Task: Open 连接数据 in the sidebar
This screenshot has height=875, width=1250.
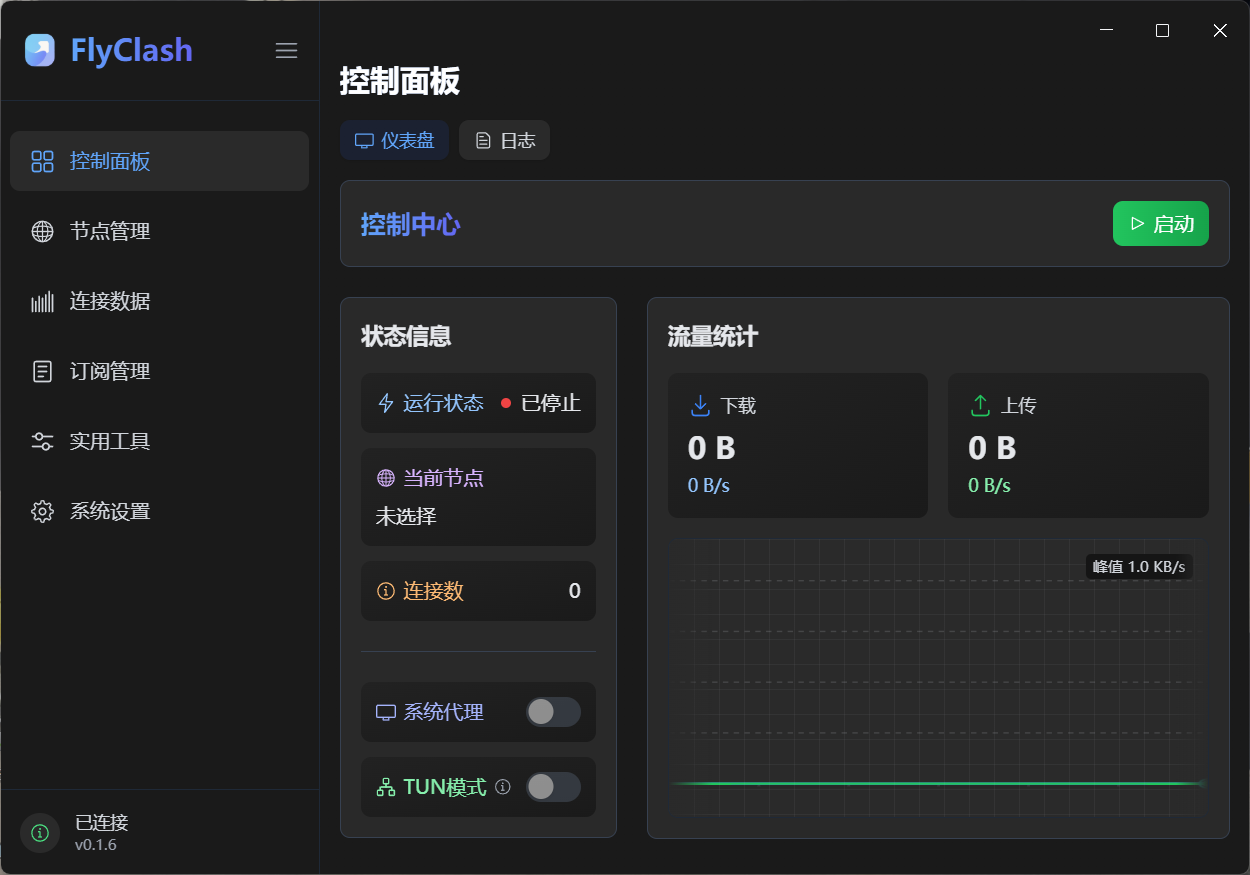Action: 159,301
